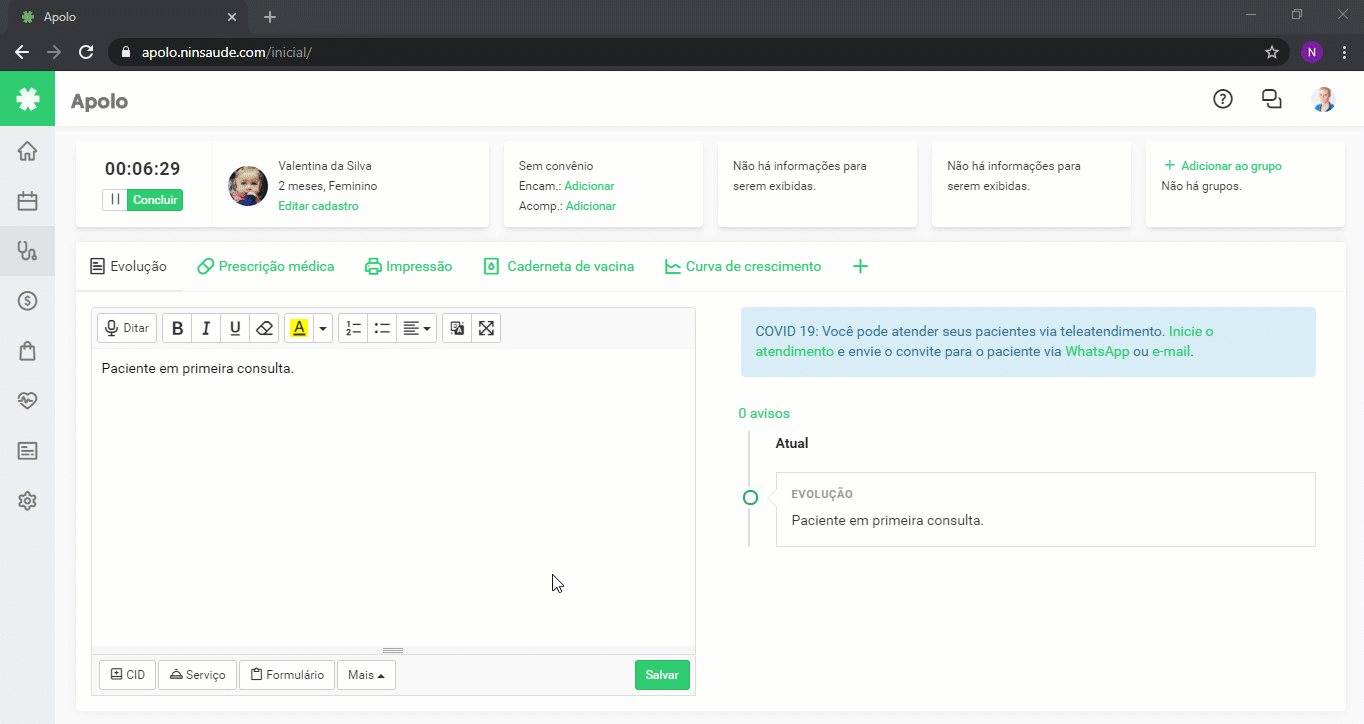Insert a bulleted list
1364x724 pixels.
pos(382,328)
